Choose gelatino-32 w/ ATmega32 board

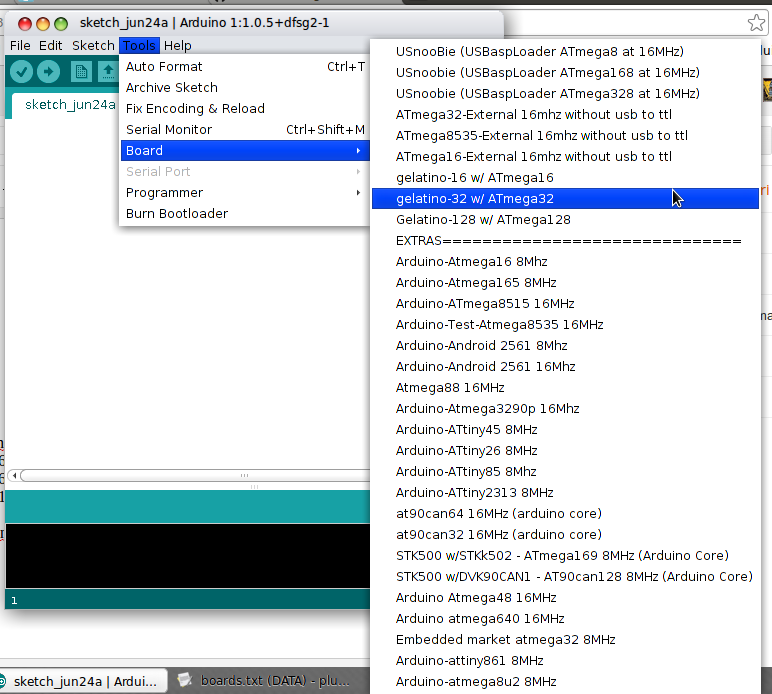click(565, 198)
